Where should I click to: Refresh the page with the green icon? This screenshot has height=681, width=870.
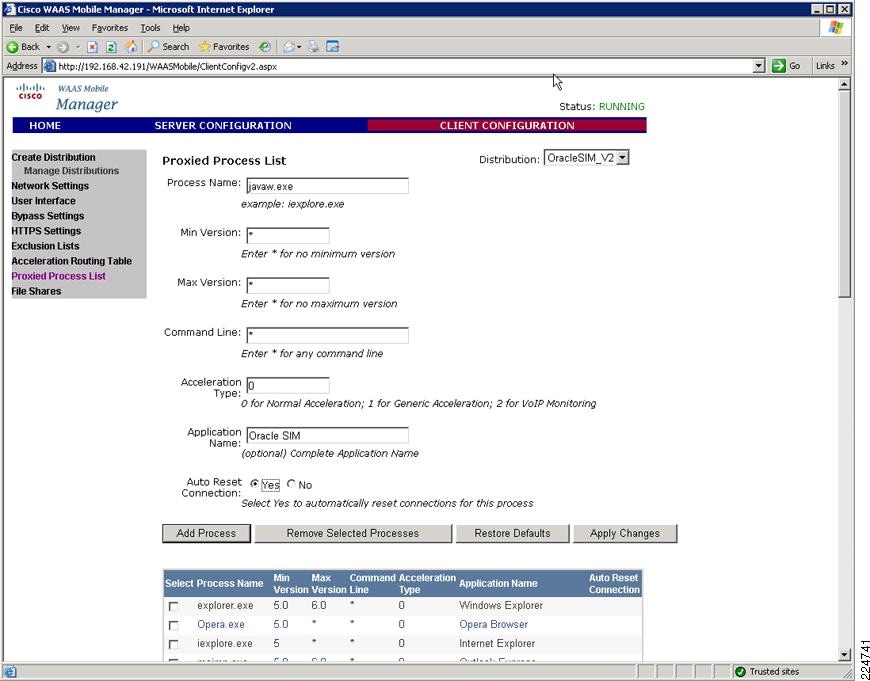[x=111, y=47]
